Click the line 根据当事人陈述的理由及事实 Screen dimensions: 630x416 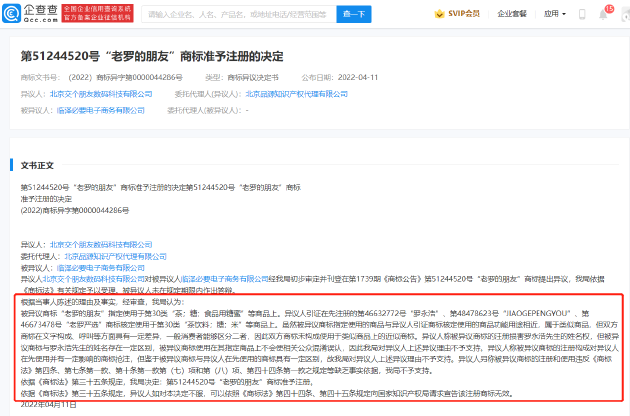pos(102,302)
